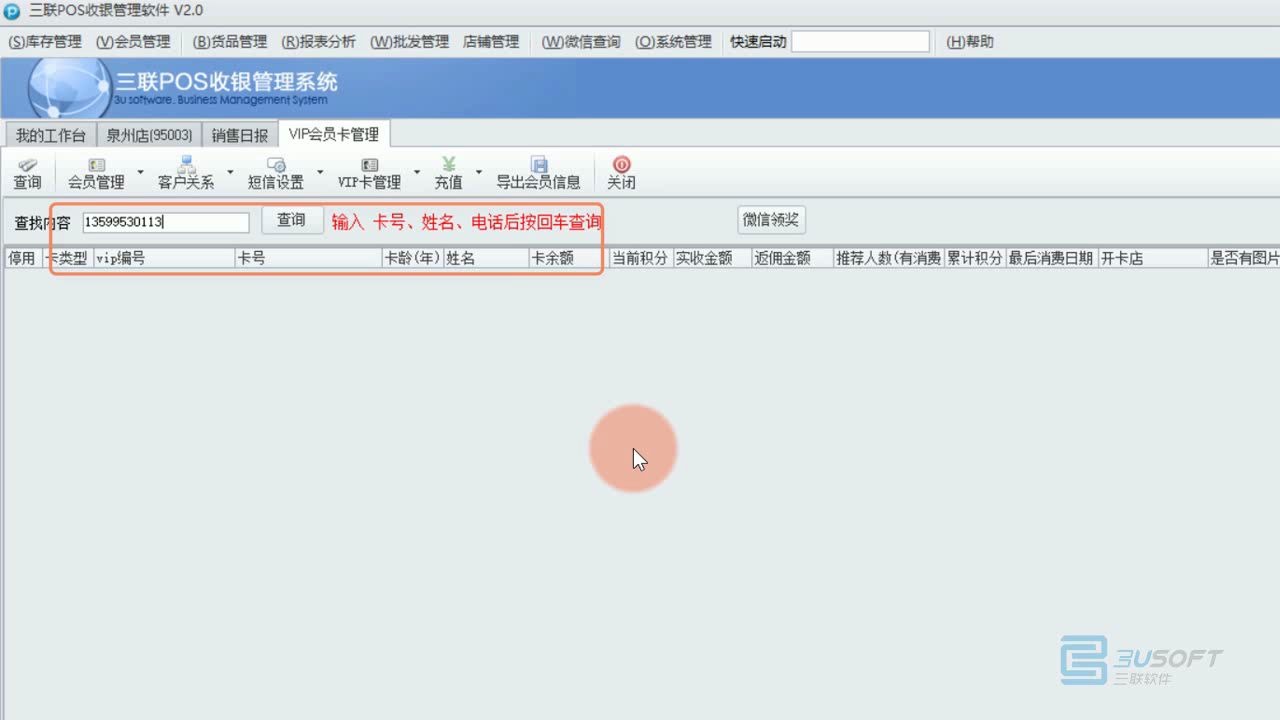
Task: Expand the 短信设置 dropdown arrow
Action: click(320, 172)
